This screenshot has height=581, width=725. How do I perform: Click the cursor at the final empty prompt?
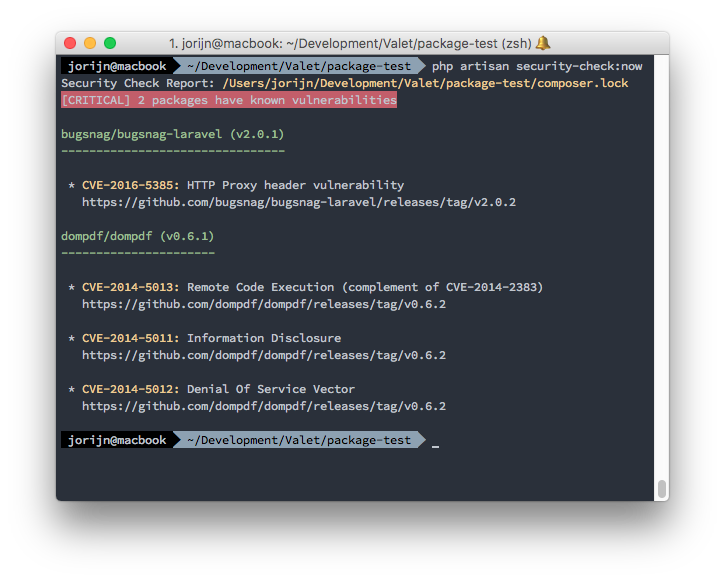pyautogui.click(x=436, y=441)
